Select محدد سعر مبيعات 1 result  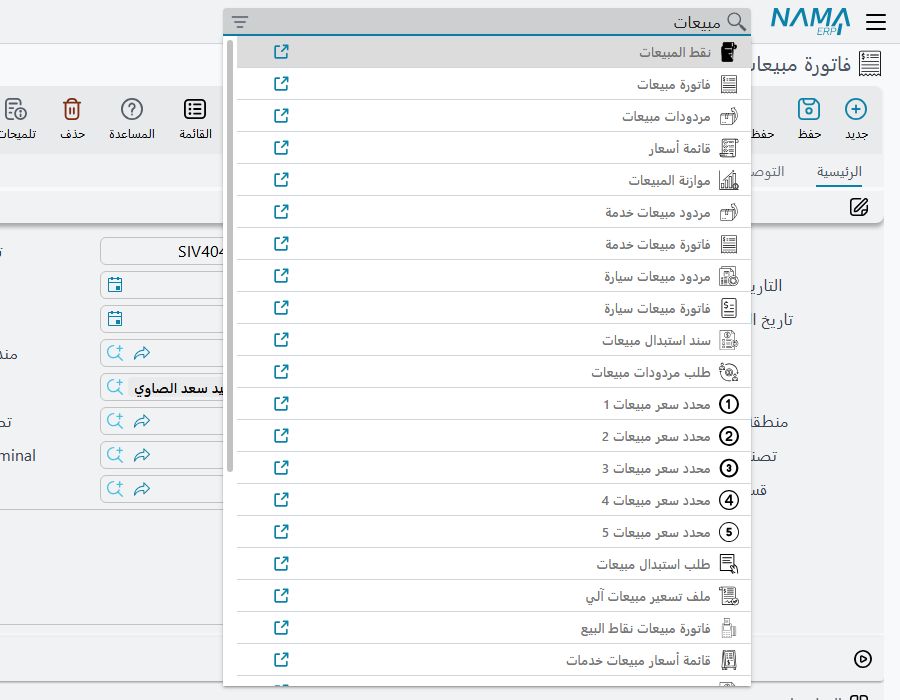click(494, 404)
